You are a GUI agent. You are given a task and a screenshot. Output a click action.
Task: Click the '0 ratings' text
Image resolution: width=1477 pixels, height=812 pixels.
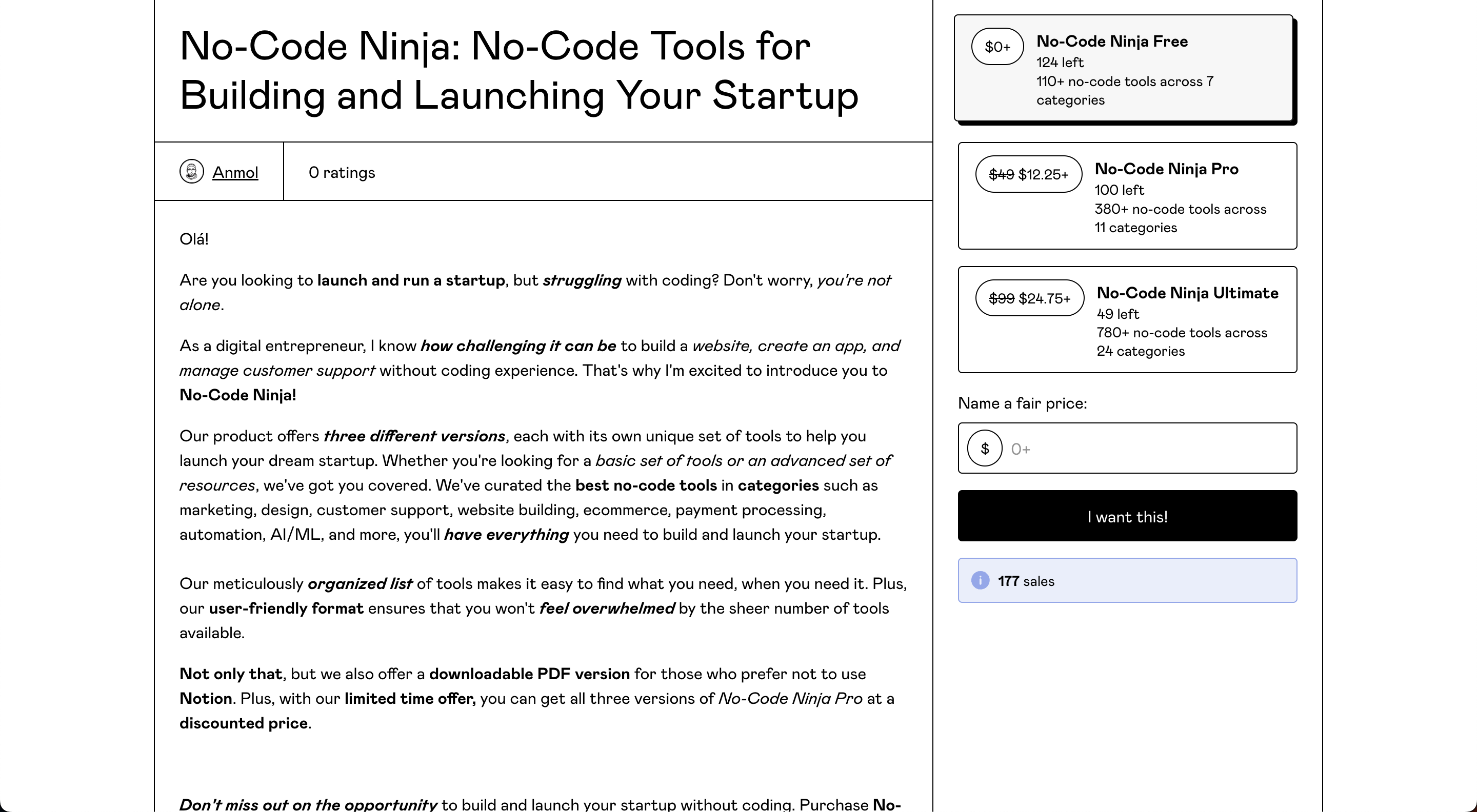click(x=342, y=172)
